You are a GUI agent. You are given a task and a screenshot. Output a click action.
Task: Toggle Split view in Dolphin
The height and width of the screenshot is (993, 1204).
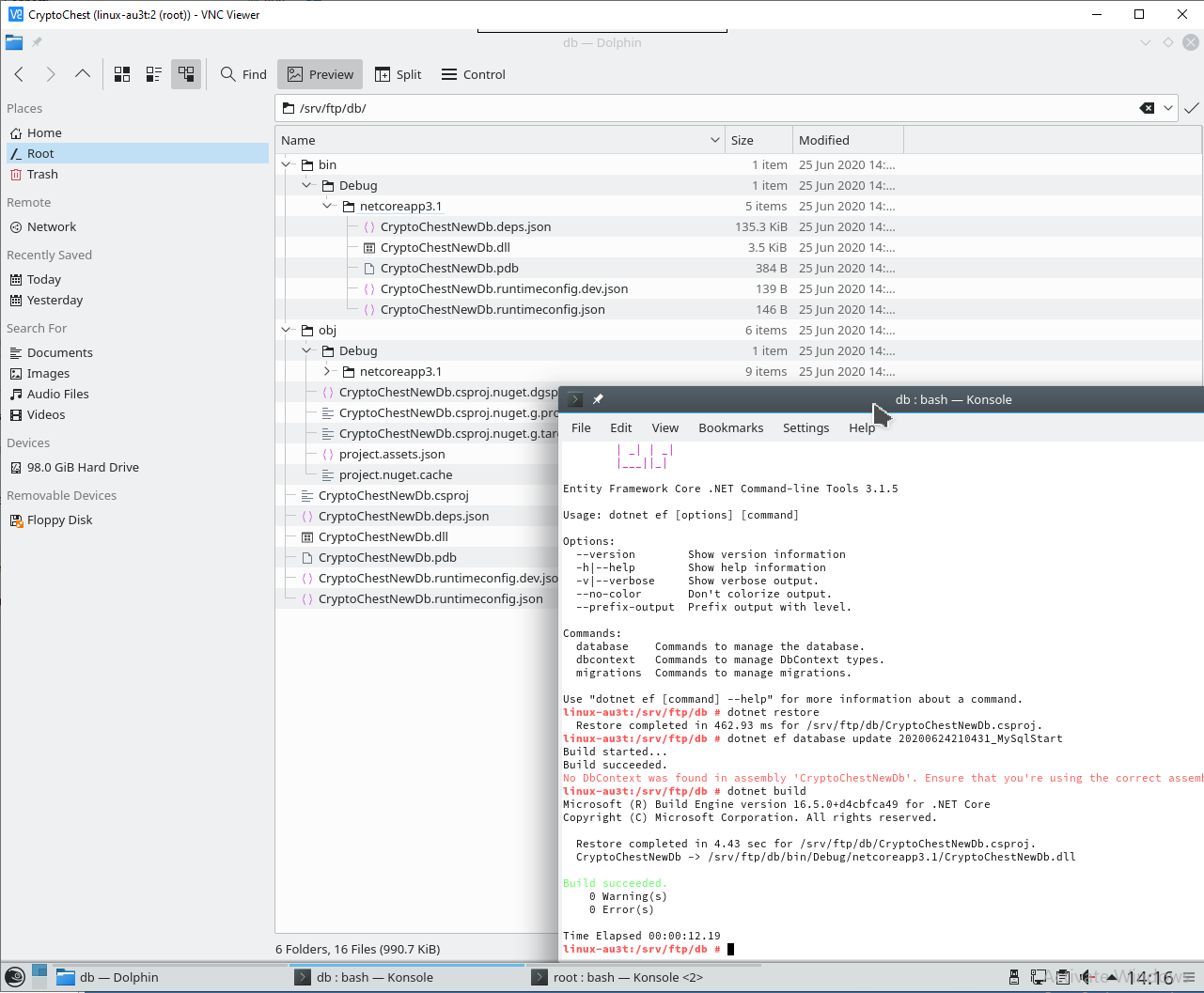click(x=398, y=74)
